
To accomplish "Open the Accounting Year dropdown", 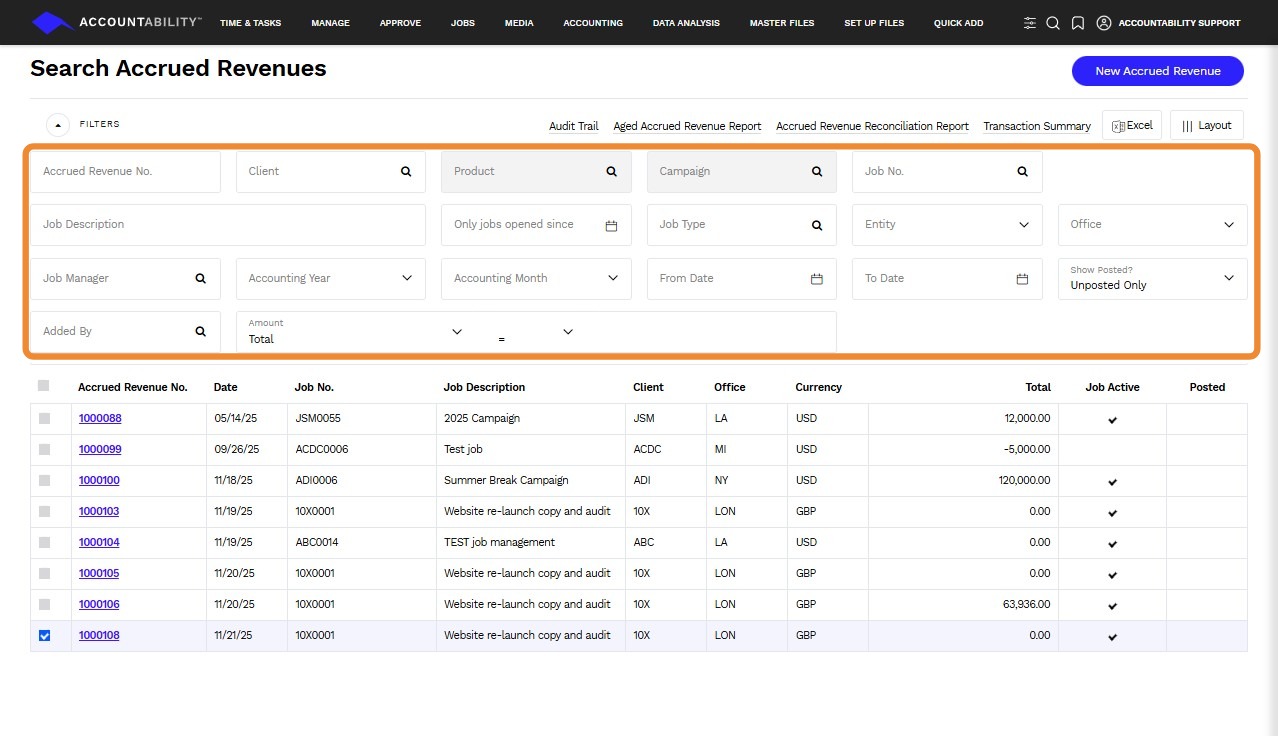I will (331, 278).
